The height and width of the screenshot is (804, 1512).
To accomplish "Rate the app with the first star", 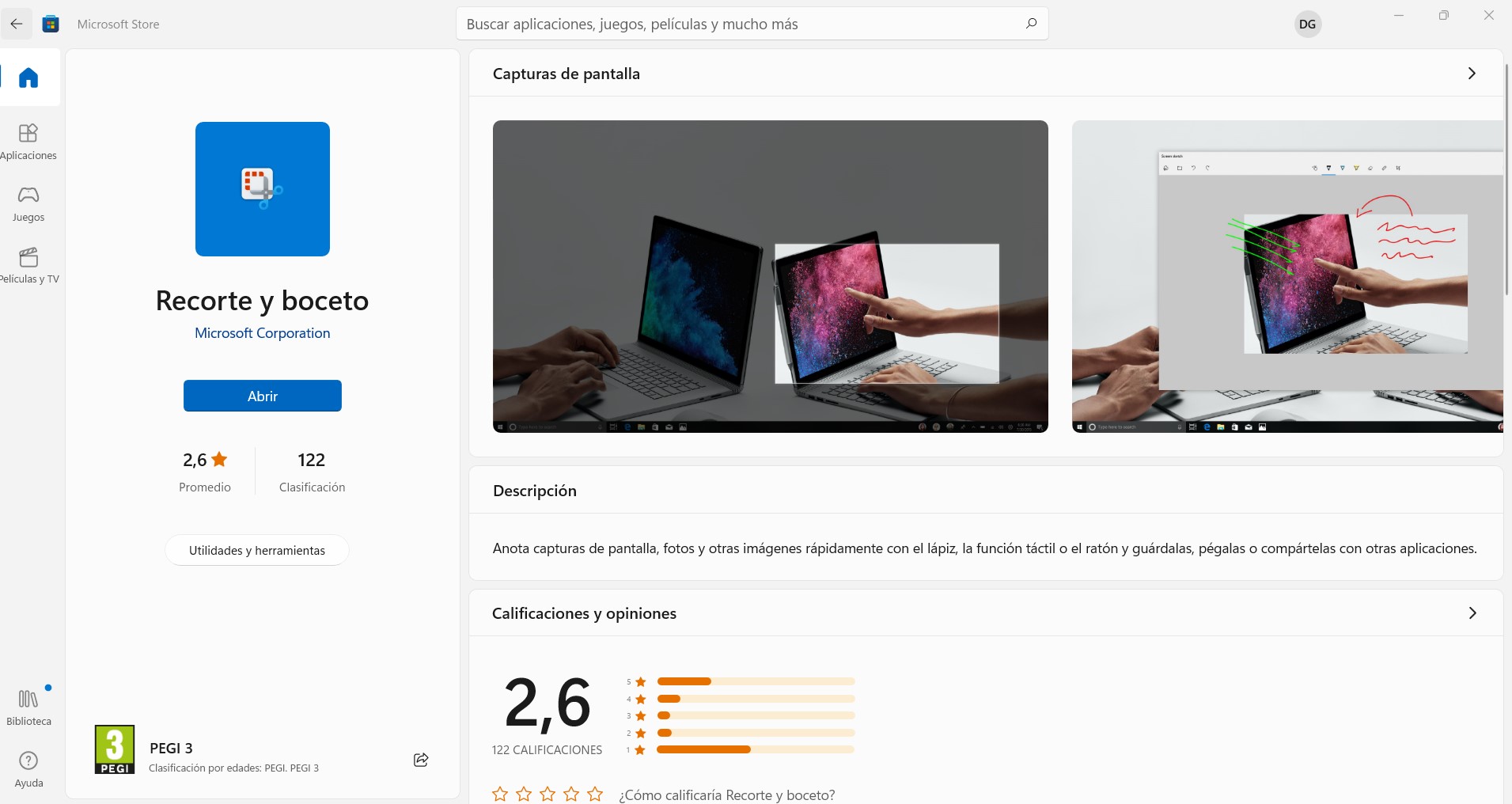I will click(x=500, y=794).
